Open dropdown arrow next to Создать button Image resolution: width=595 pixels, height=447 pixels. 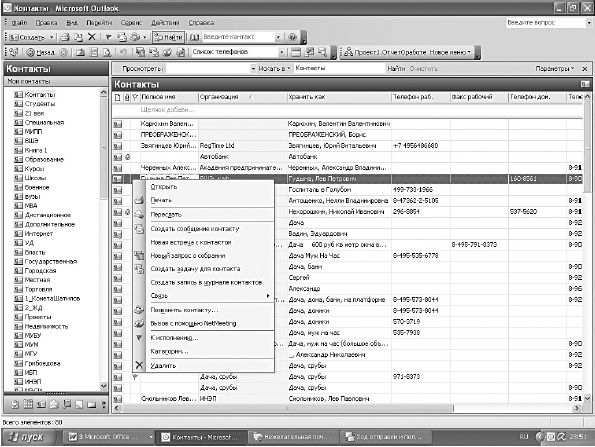[x=51, y=37]
